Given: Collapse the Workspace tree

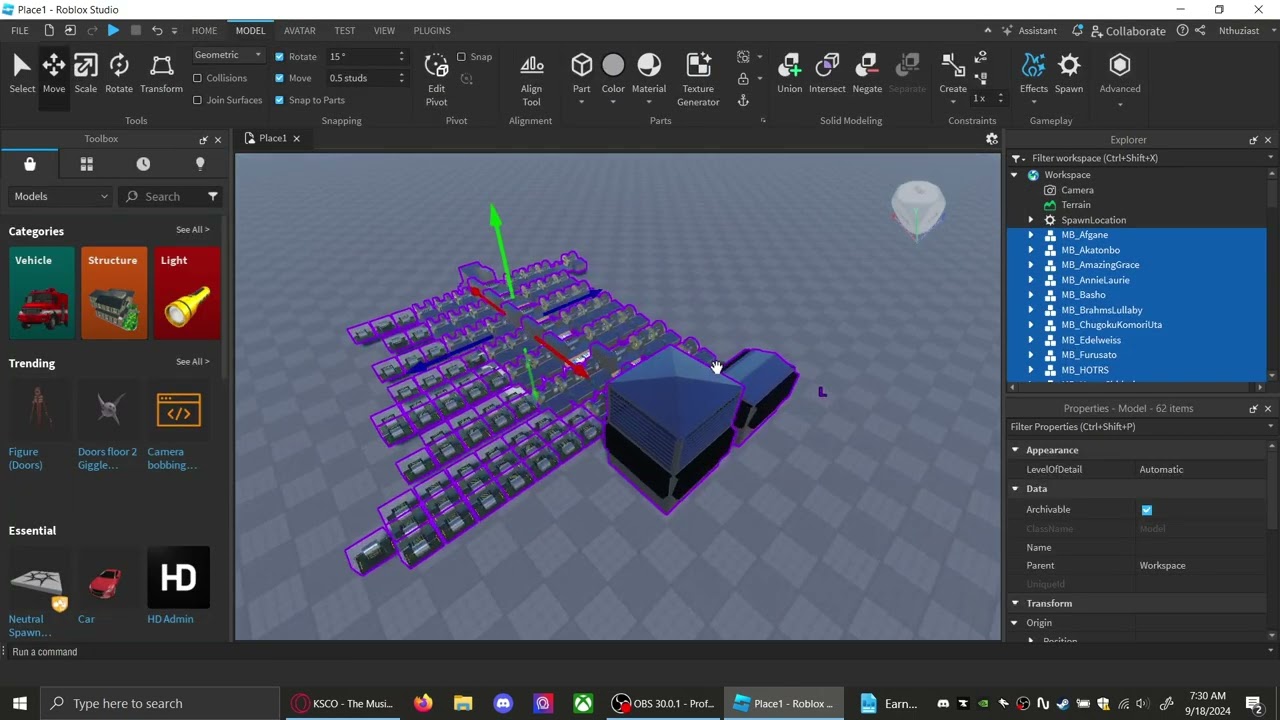Looking at the screenshot, I should [x=1015, y=175].
